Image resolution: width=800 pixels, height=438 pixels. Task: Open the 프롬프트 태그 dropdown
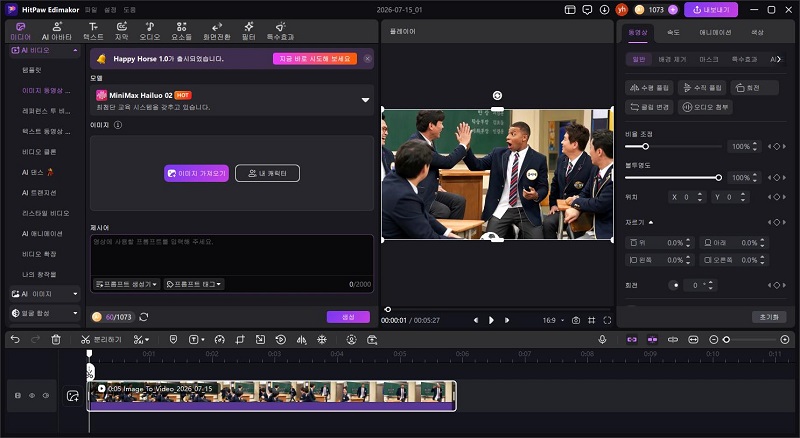tap(194, 284)
